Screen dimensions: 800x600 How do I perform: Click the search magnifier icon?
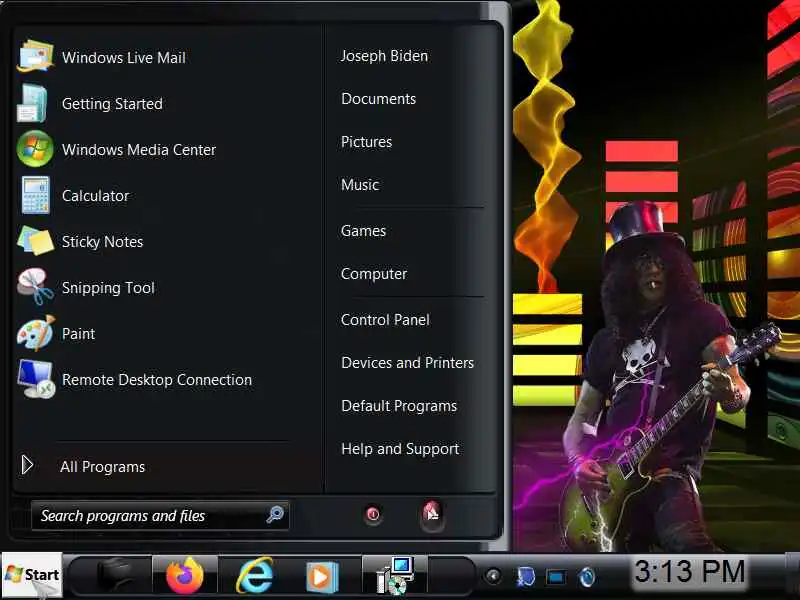coord(275,514)
